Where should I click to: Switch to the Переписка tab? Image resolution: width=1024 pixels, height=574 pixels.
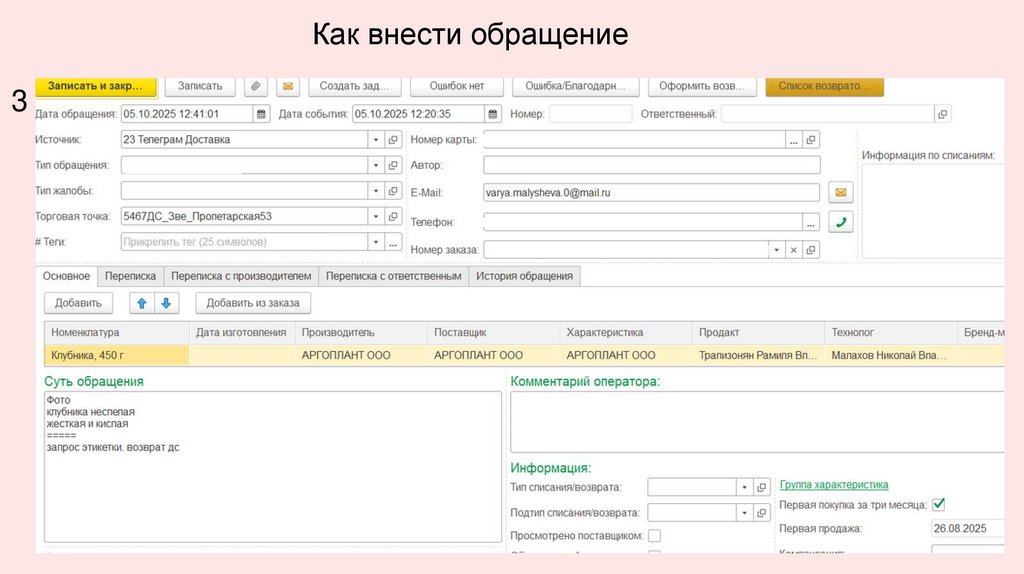[130, 276]
